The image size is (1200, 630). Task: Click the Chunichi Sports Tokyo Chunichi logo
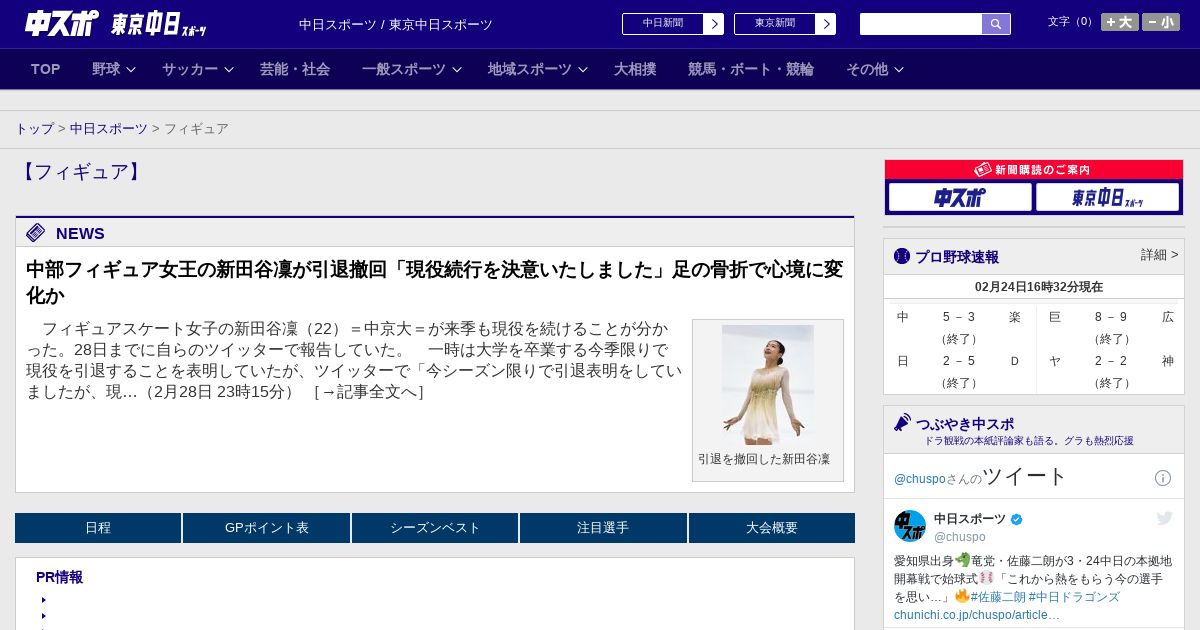[115, 24]
